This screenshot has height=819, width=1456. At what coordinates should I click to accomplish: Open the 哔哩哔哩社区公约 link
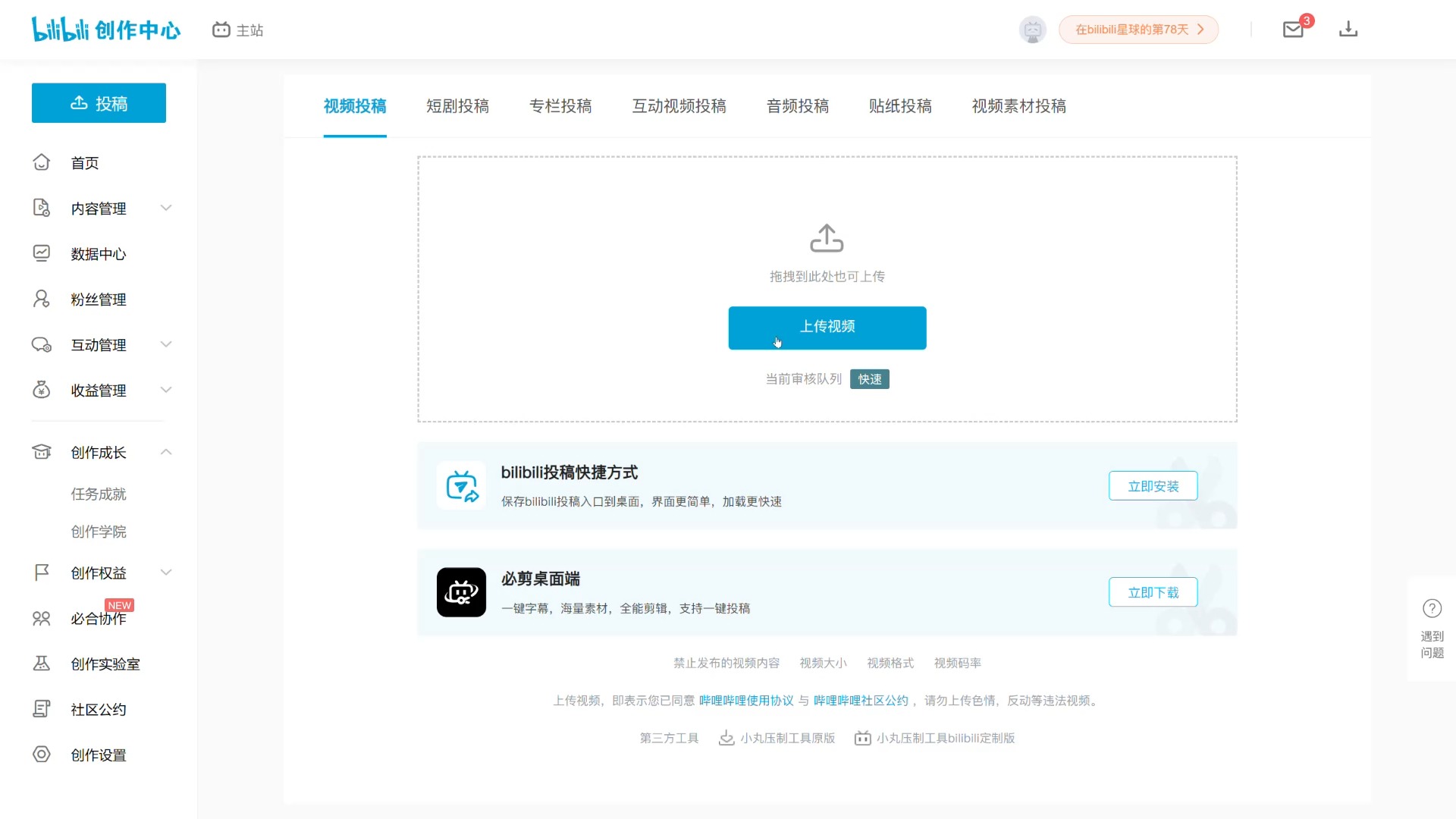coord(861,701)
